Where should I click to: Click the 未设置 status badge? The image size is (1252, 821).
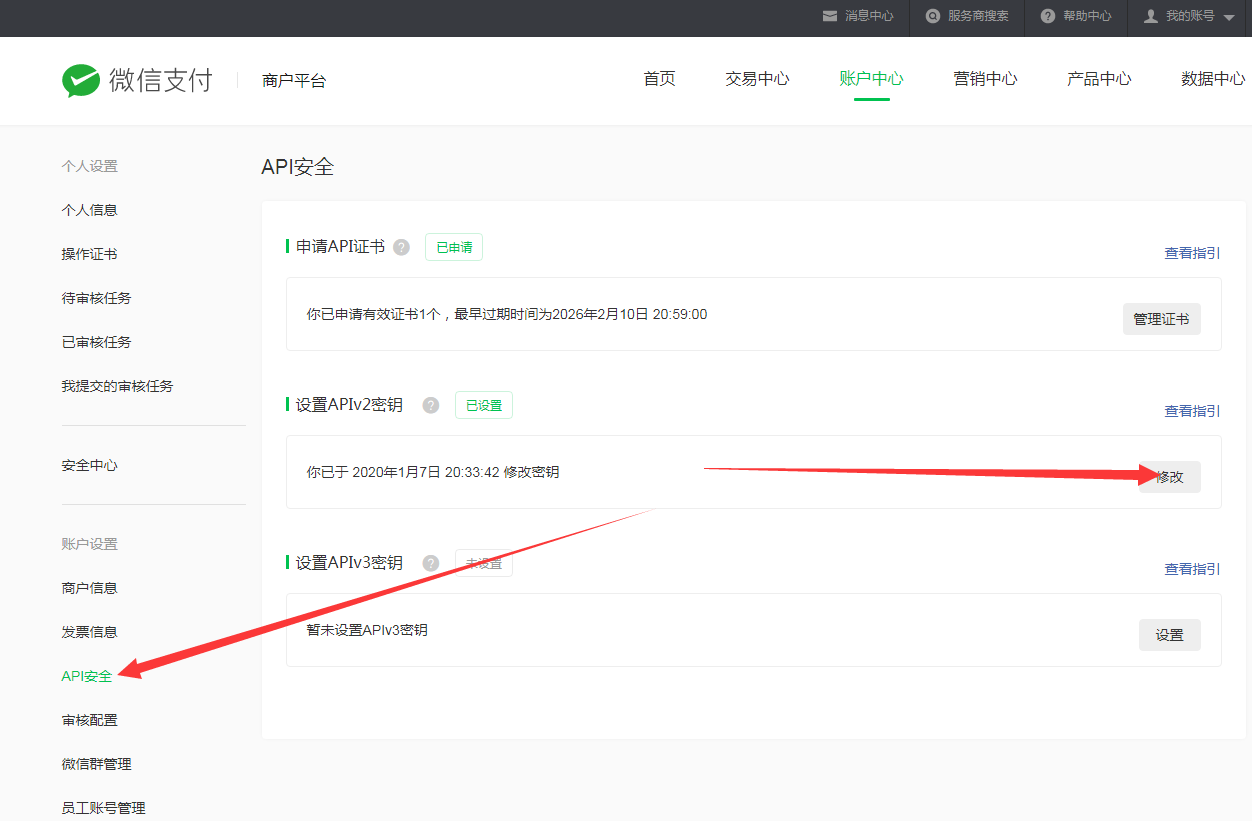coord(484,563)
